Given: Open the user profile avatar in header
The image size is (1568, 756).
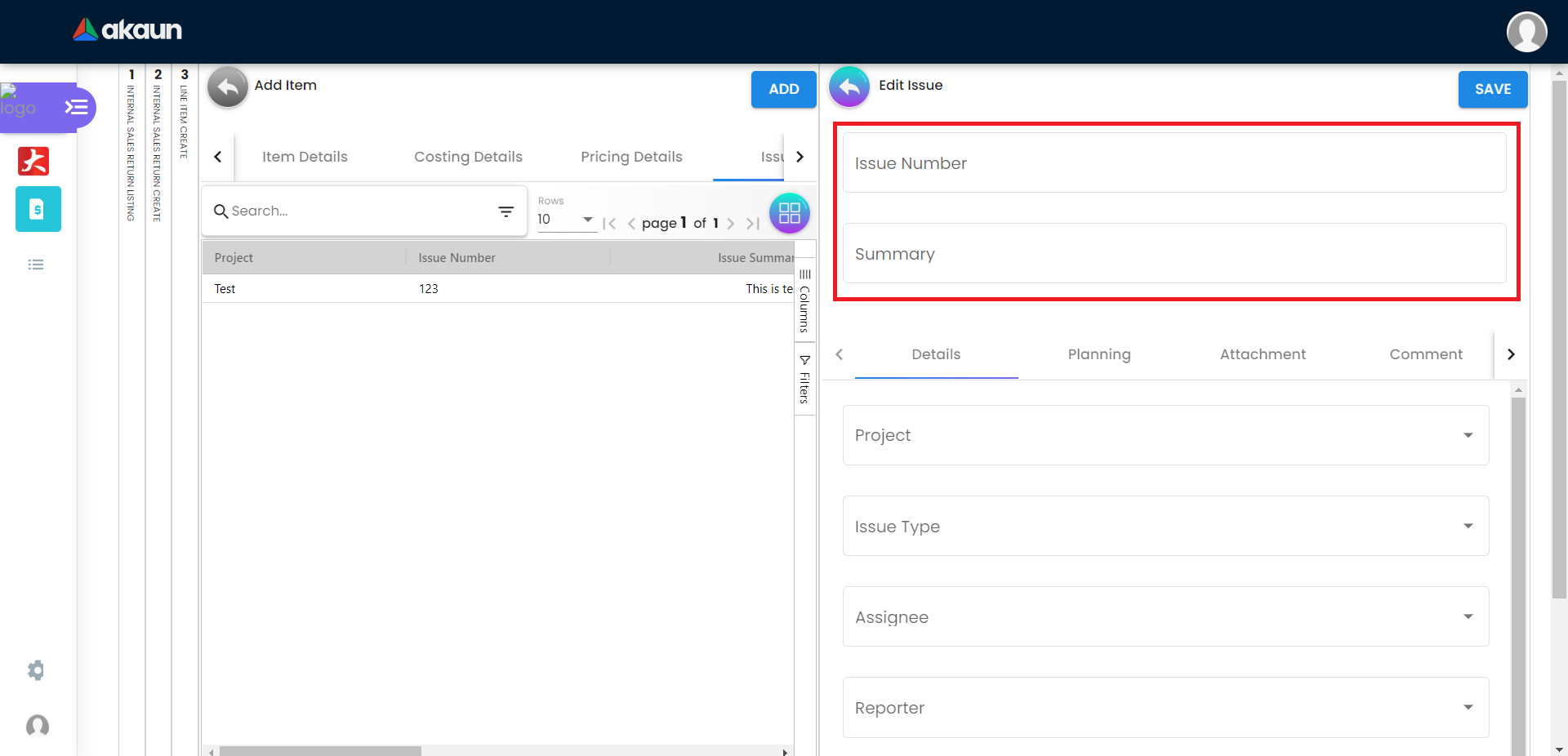Looking at the screenshot, I should coord(1526,32).
